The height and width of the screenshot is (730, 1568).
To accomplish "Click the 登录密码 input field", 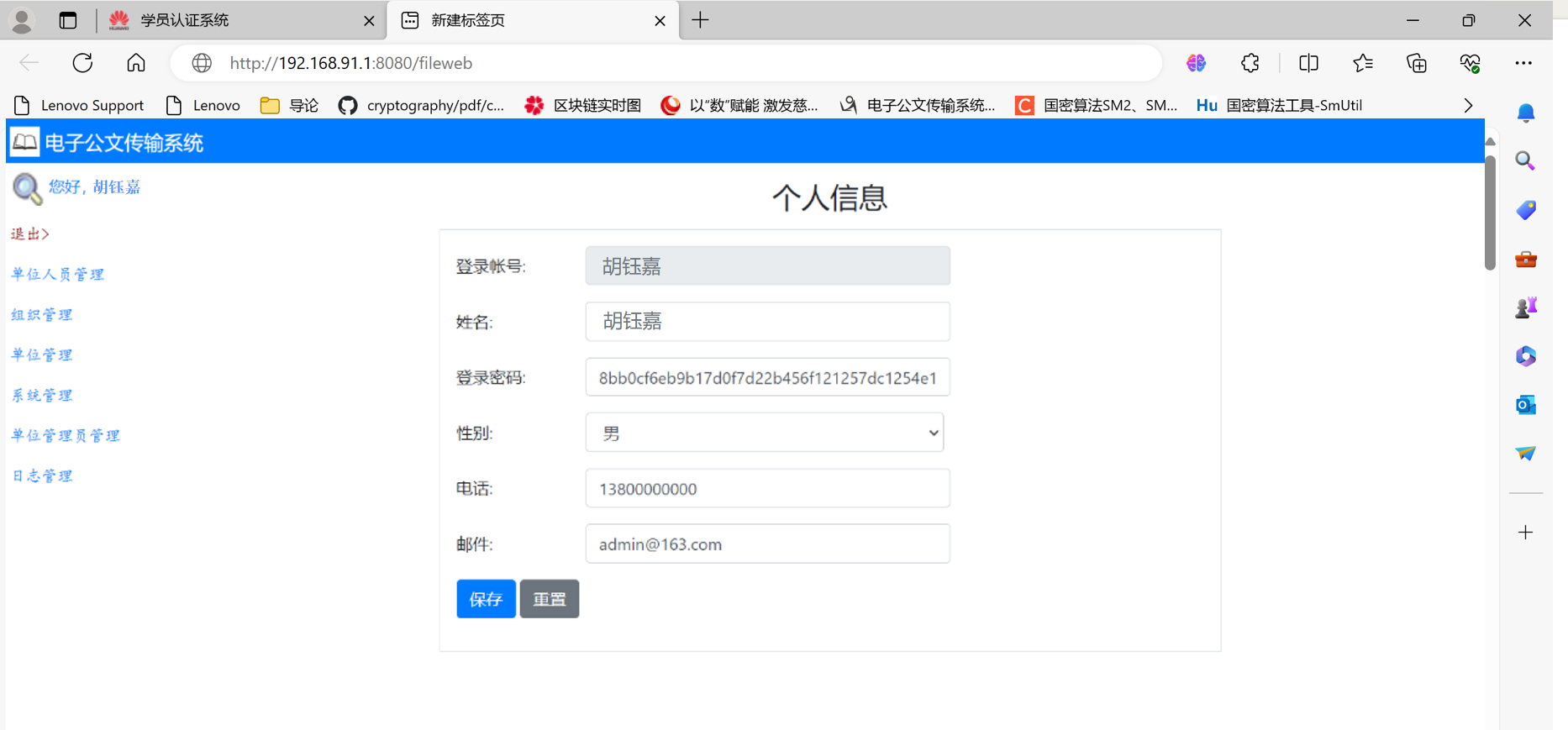I will click(768, 377).
